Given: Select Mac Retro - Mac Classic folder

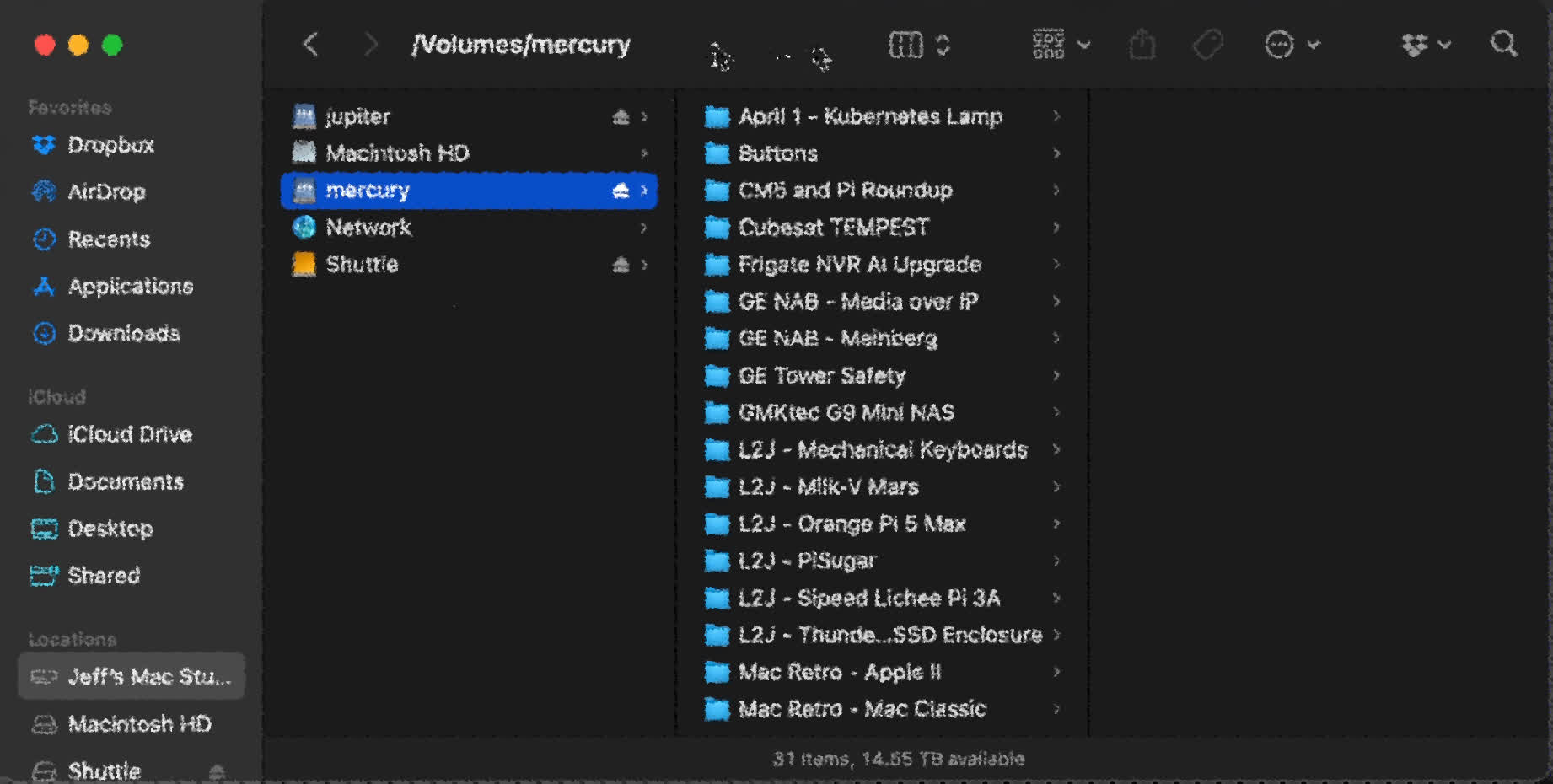Looking at the screenshot, I should pyautogui.click(x=882, y=709).
